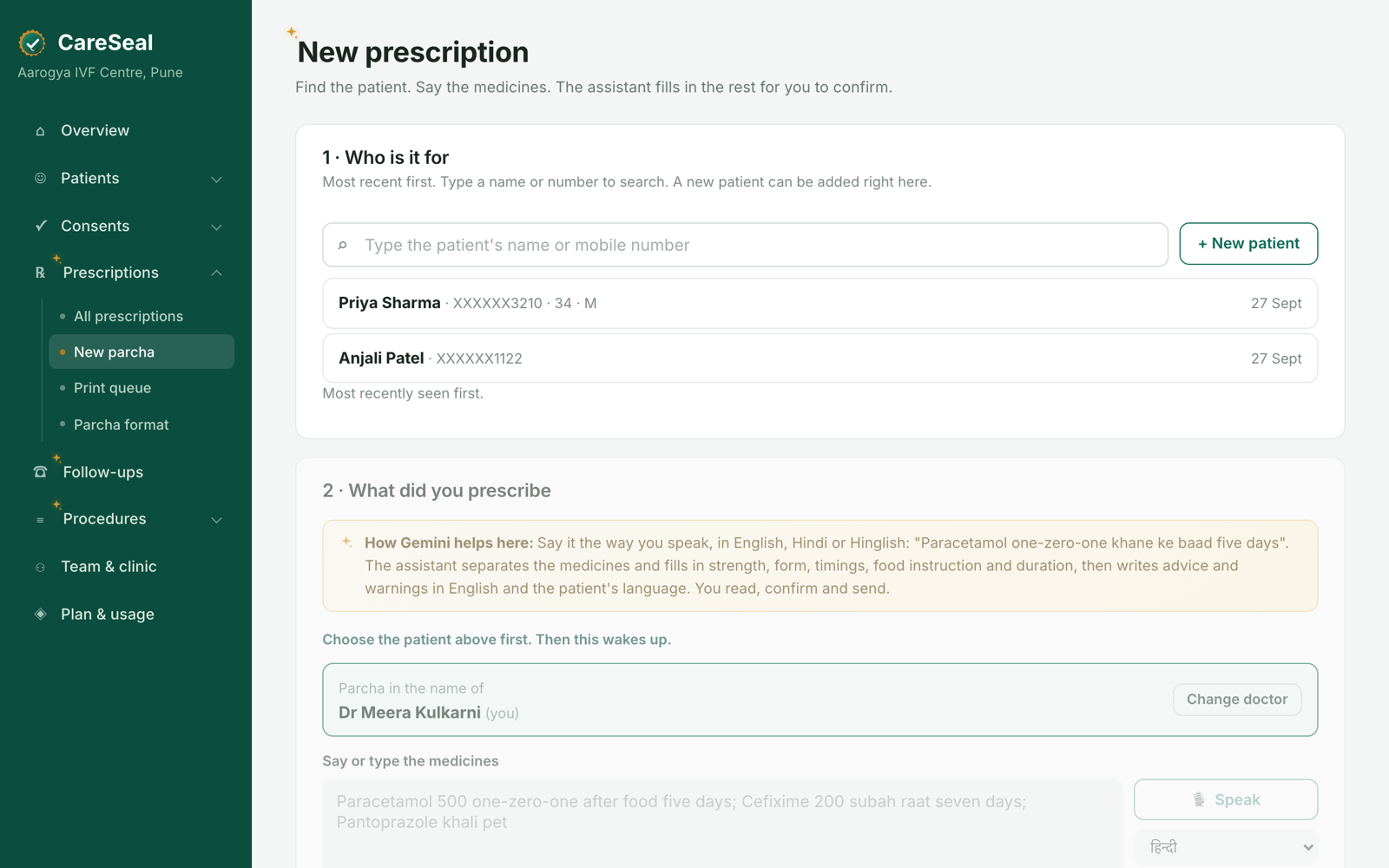Collapse the Prescriptions section chevron

(217, 273)
